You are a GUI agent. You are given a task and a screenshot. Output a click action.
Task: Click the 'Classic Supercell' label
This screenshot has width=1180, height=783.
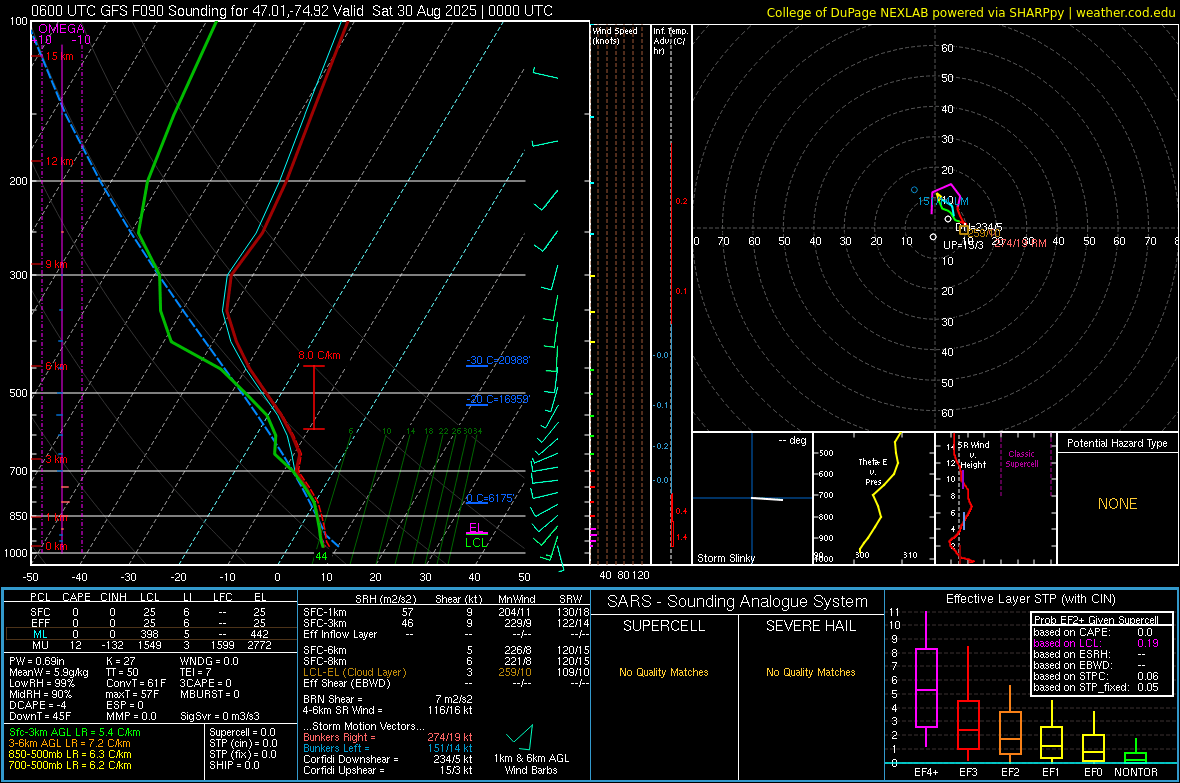(1021, 459)
